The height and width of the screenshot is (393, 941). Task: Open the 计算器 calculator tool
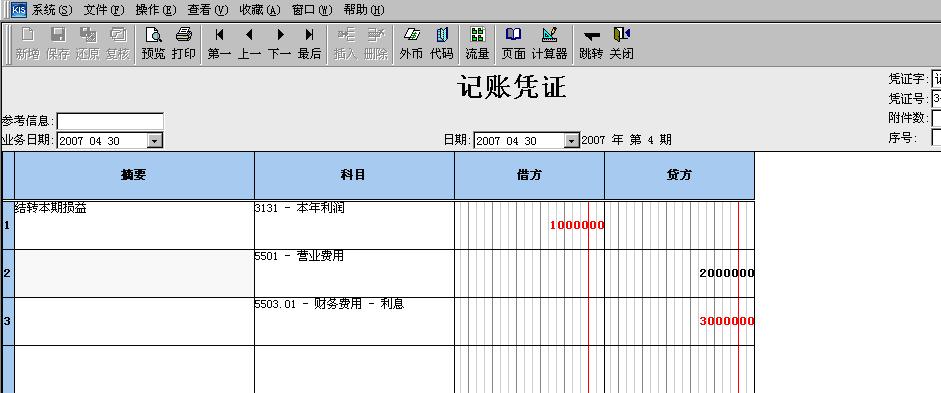click(x=549, y=43)
